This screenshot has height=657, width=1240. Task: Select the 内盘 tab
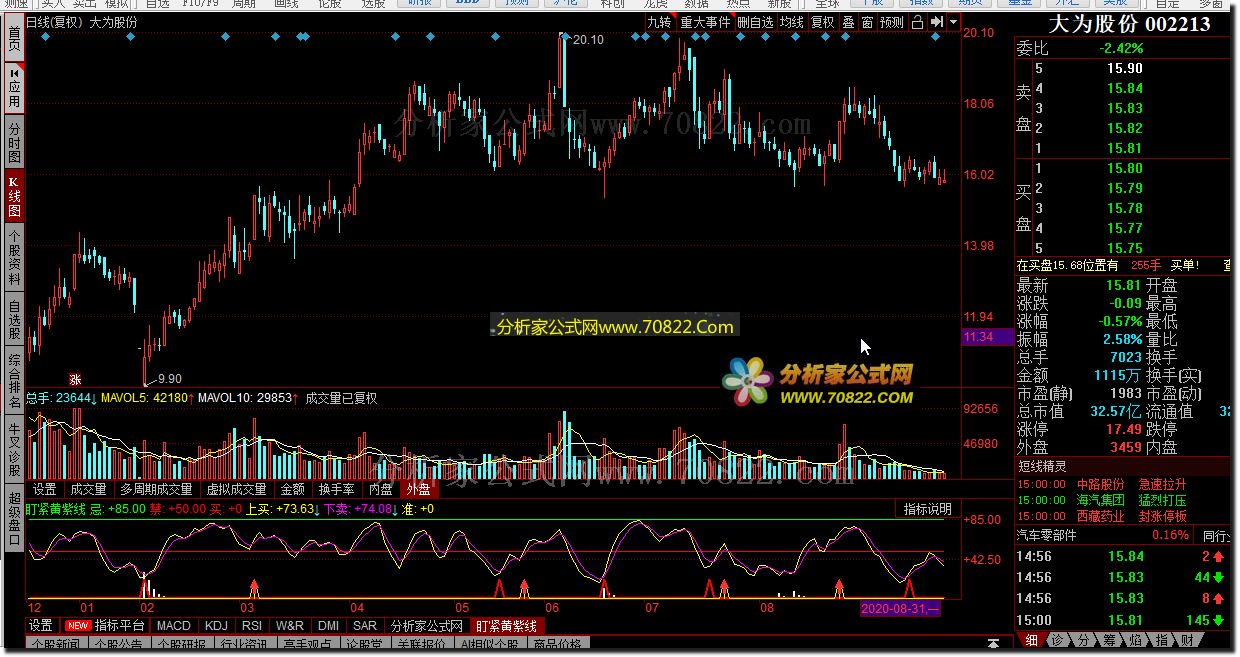coord(381,490)
